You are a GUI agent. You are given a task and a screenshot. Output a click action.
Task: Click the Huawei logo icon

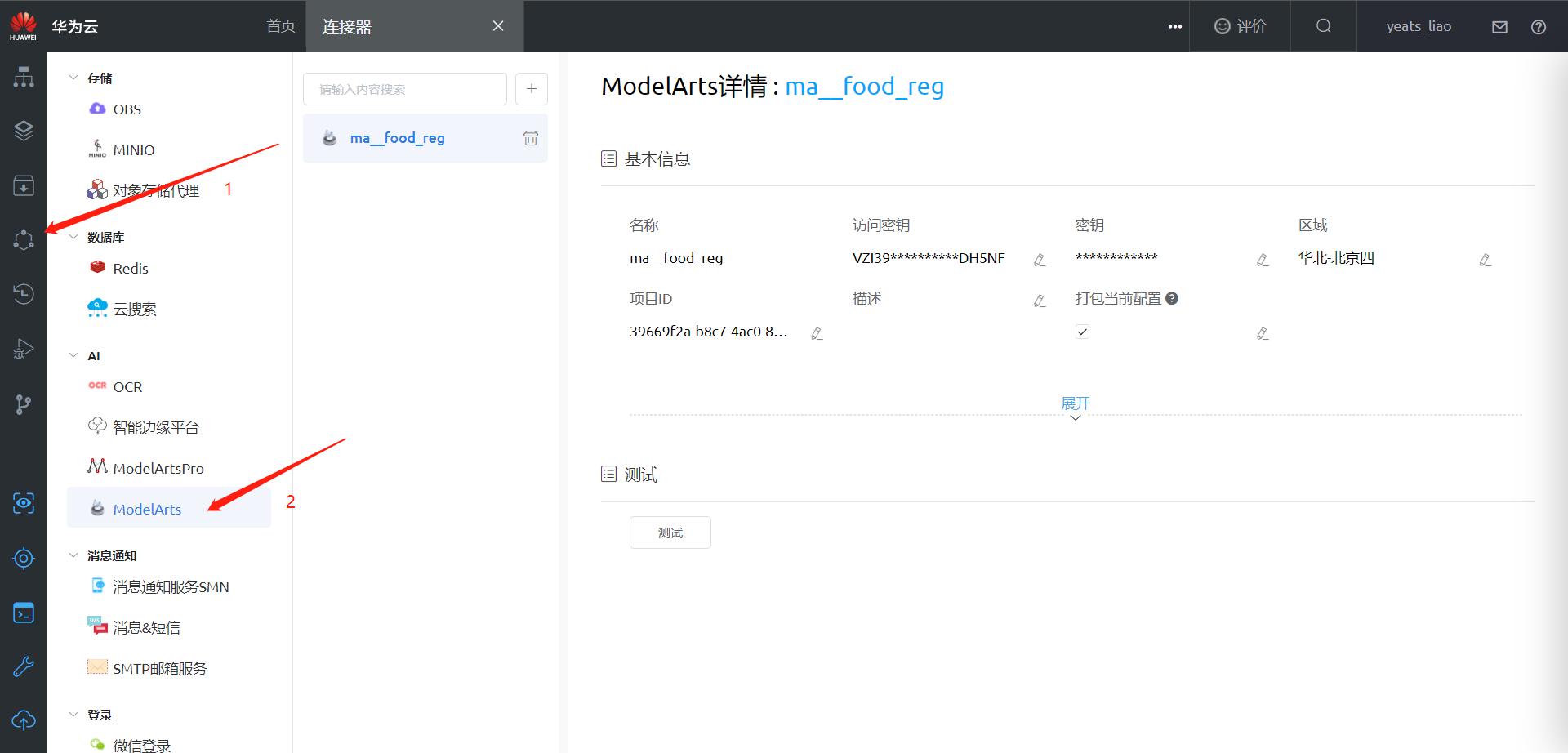click(24, 25)
